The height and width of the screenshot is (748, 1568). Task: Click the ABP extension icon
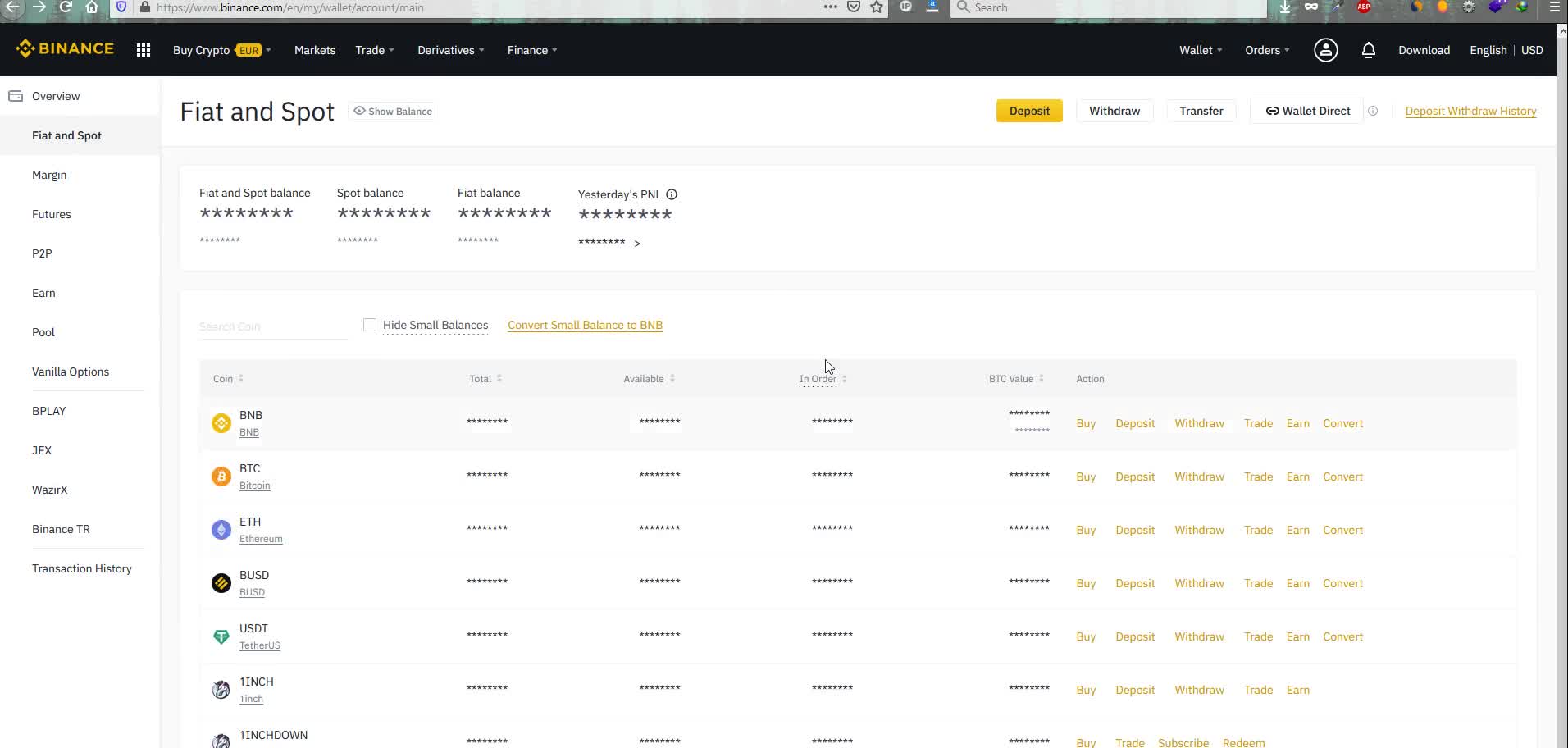click(x=1364, y=7)
